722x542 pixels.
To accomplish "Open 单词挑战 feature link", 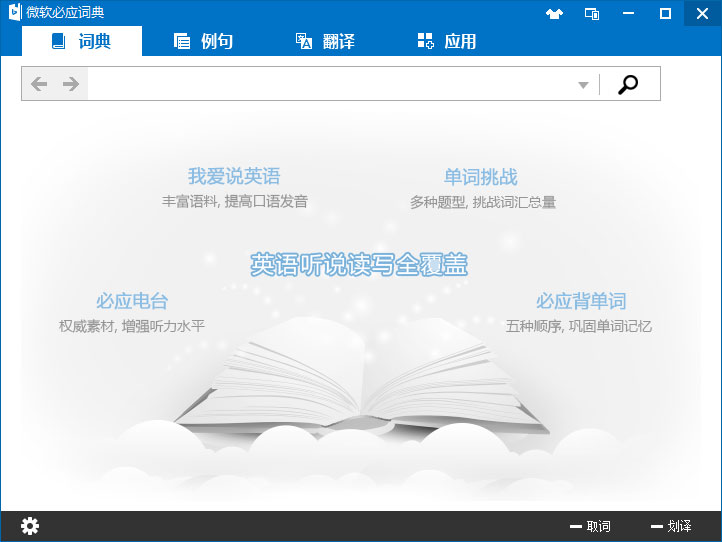I will pos(481,177).
